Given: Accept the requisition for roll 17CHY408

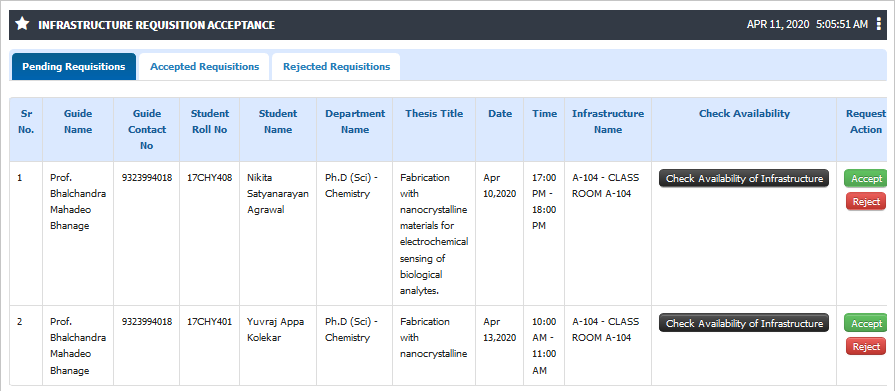Looking at the screenshot, I should 866,178.
